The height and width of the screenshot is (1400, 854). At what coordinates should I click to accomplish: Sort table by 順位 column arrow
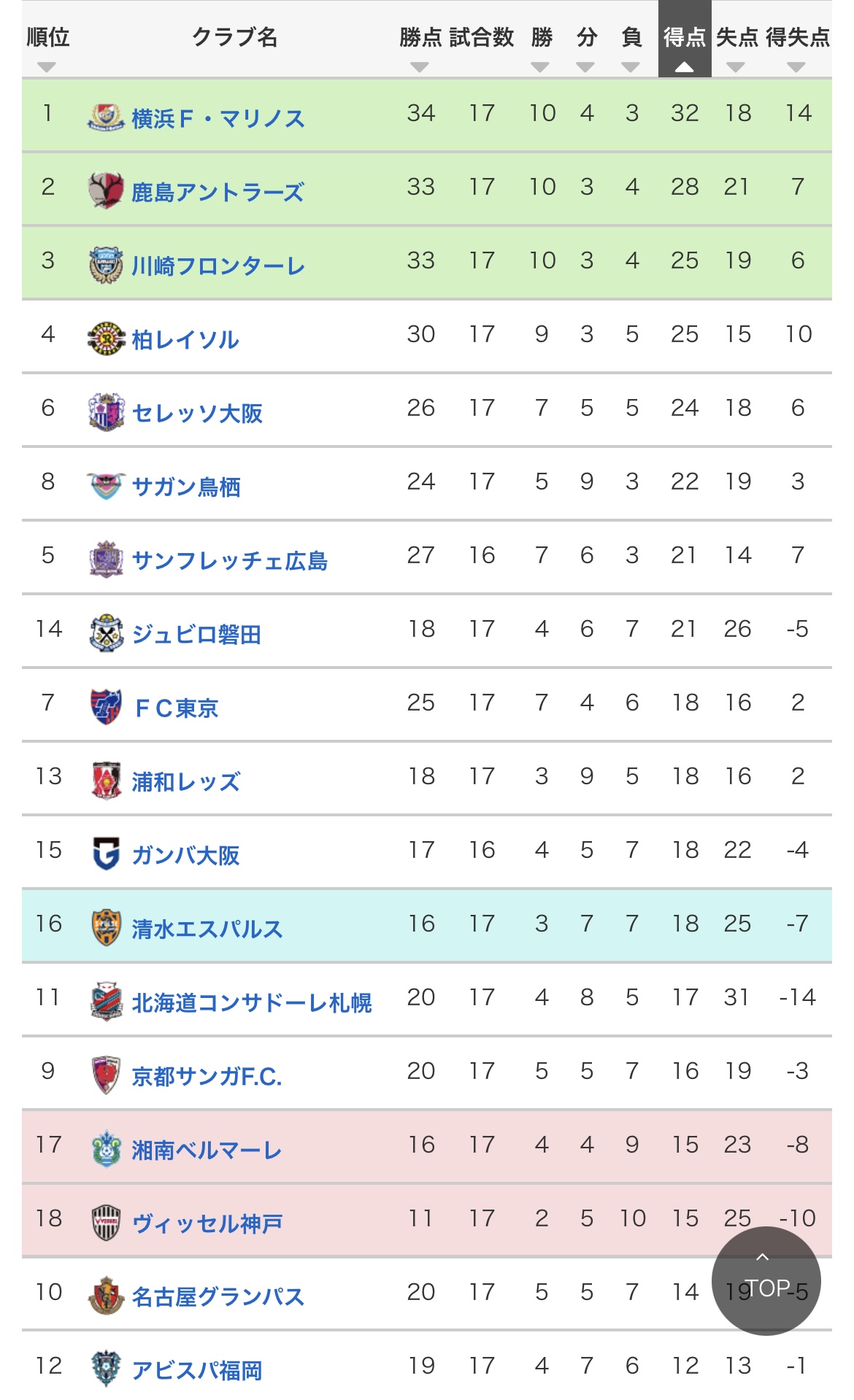(47, 67)
